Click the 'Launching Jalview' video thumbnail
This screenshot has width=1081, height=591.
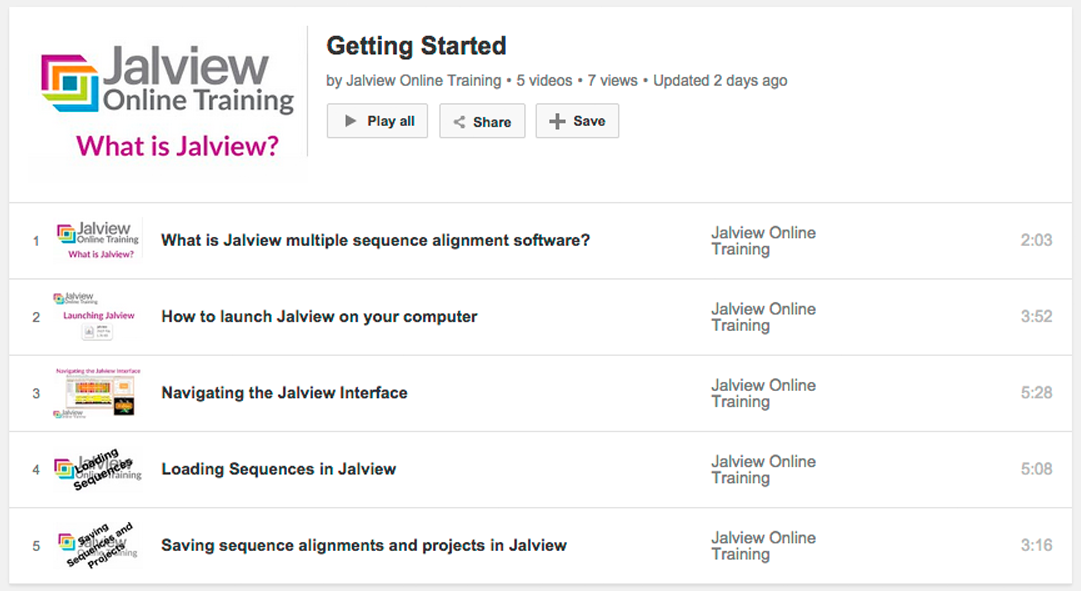[x=98, y=317]
